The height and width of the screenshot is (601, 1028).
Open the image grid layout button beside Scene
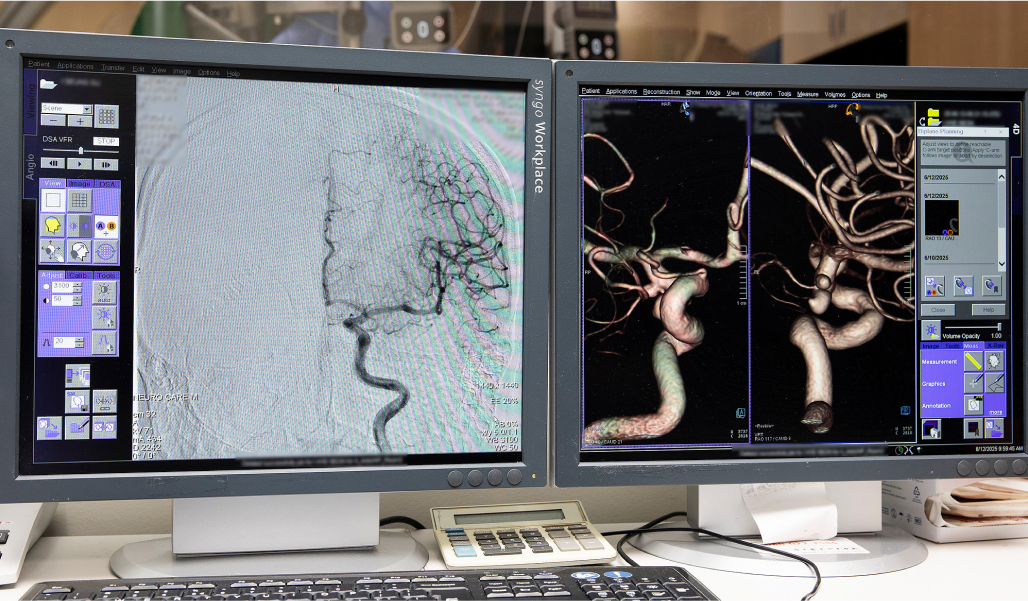(x=107, y=117)
